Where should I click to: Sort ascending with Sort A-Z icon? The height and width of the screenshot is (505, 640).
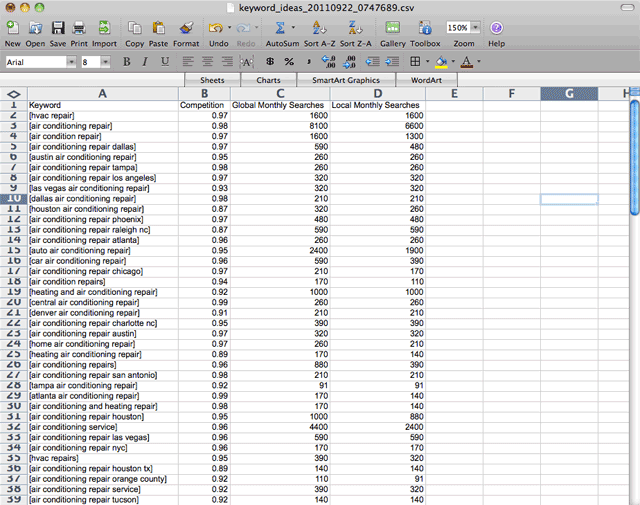(x=319, y=28)
